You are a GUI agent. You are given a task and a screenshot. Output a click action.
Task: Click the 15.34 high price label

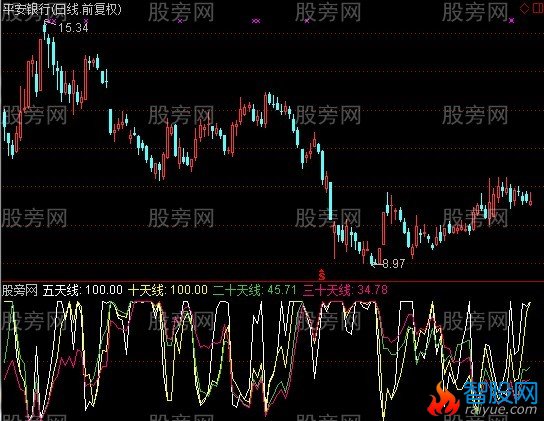pyautogui.click(x=73, y=28)
